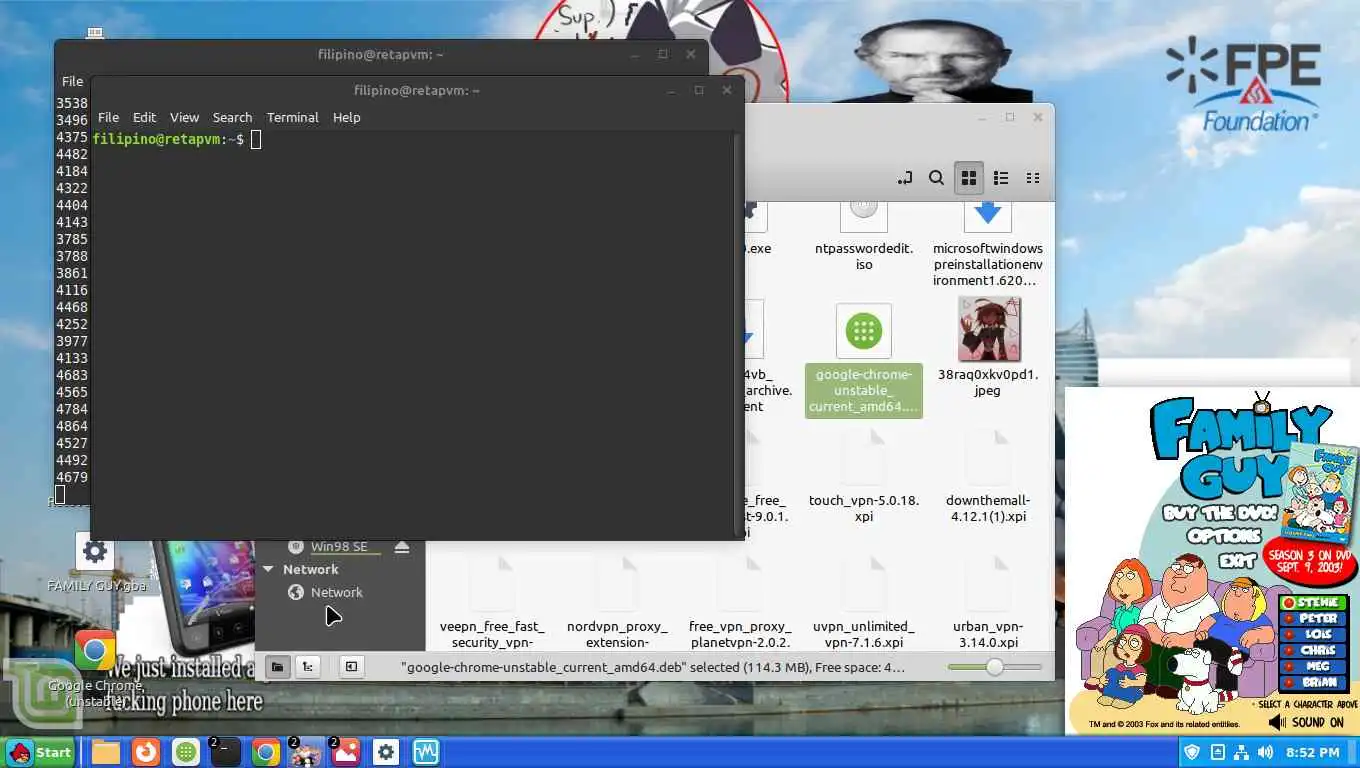Open the Edit menu in terminal
The image size is (1360, 768).
click(x=144, y=117)
